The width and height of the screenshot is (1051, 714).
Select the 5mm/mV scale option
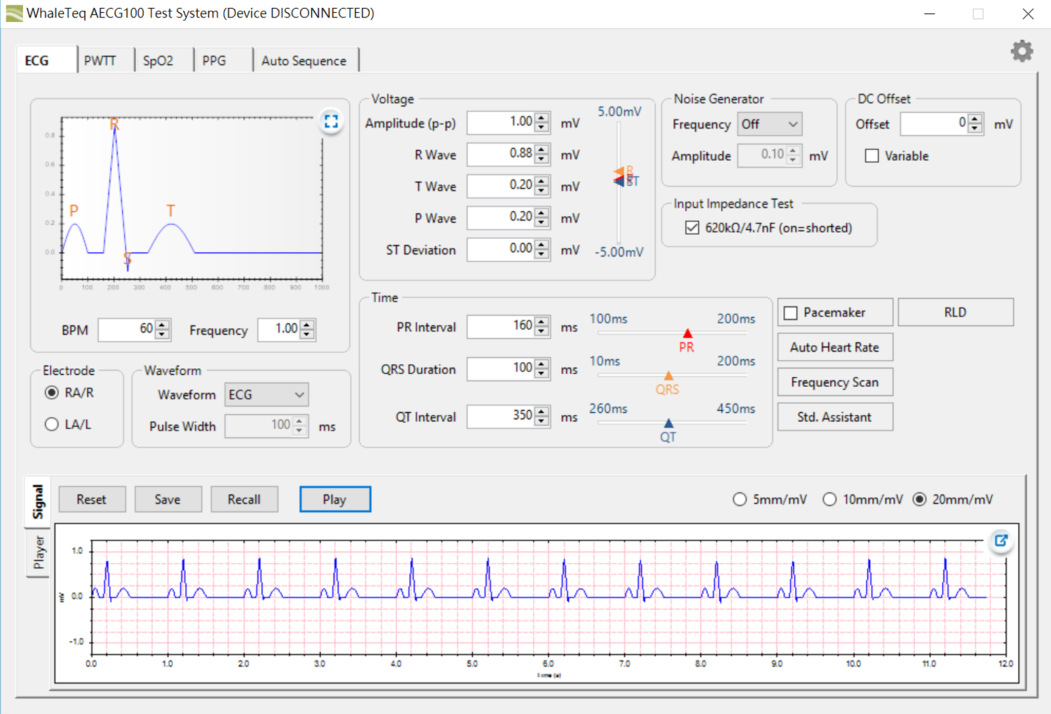pos(740,498)
